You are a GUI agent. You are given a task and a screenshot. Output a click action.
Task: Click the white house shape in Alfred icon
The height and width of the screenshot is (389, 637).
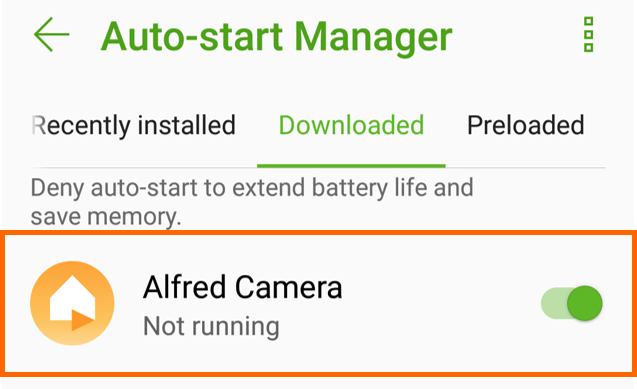tap(72, 298)
